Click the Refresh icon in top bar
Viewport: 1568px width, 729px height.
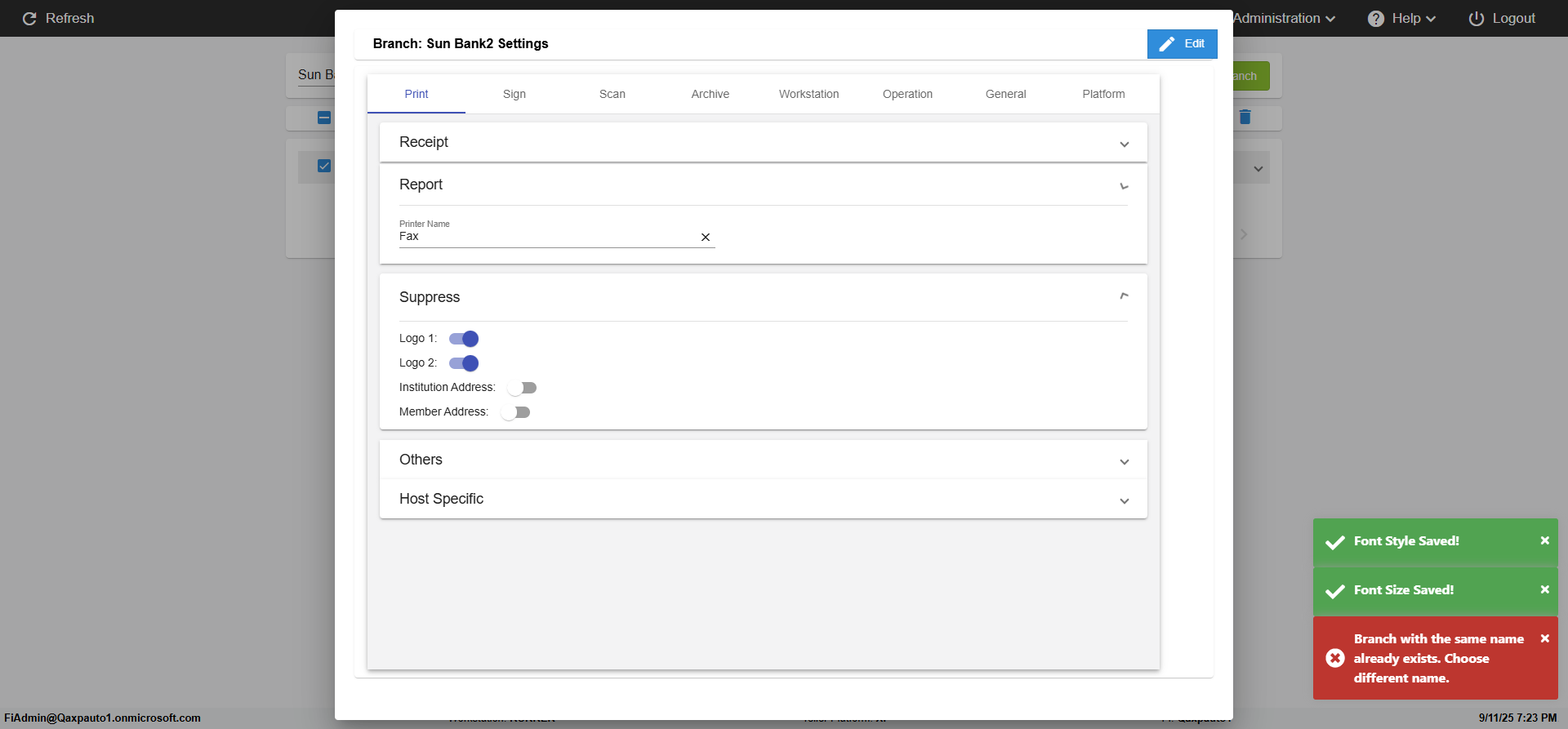(x=29, y=18)
